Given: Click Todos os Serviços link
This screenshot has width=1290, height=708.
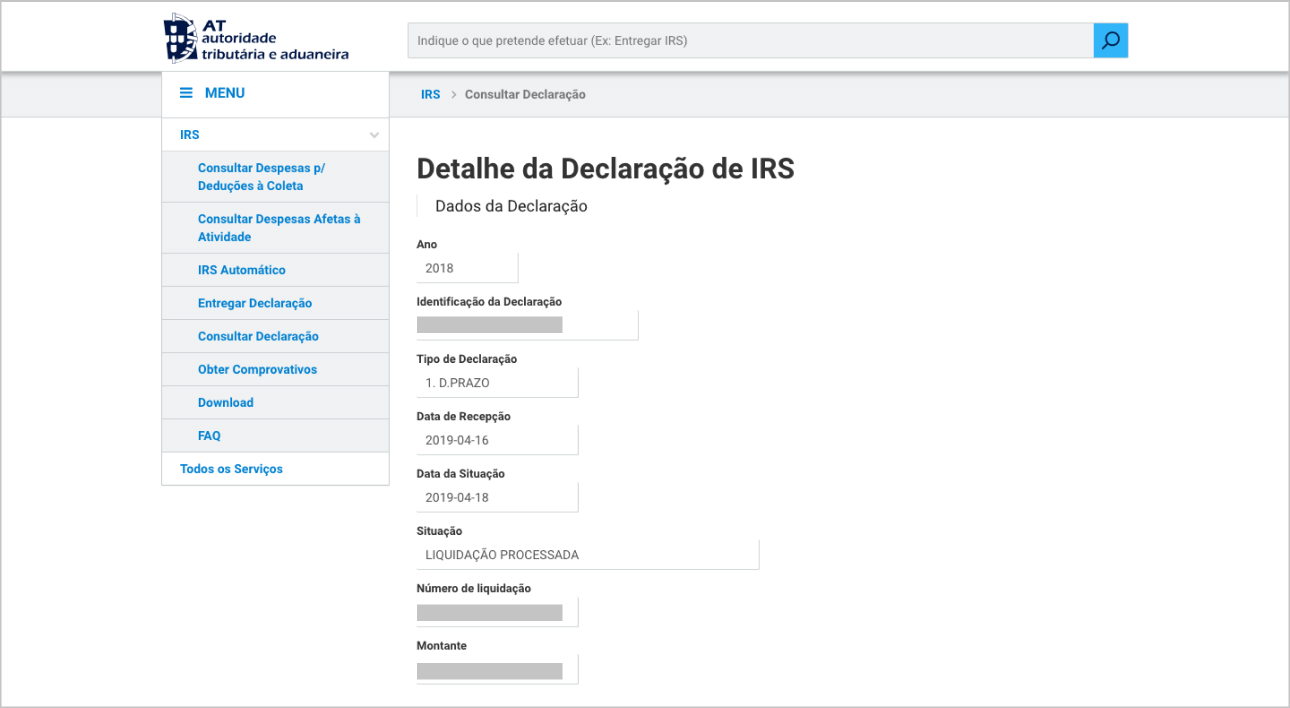Looking at the screenshot, I should (231, 468).
